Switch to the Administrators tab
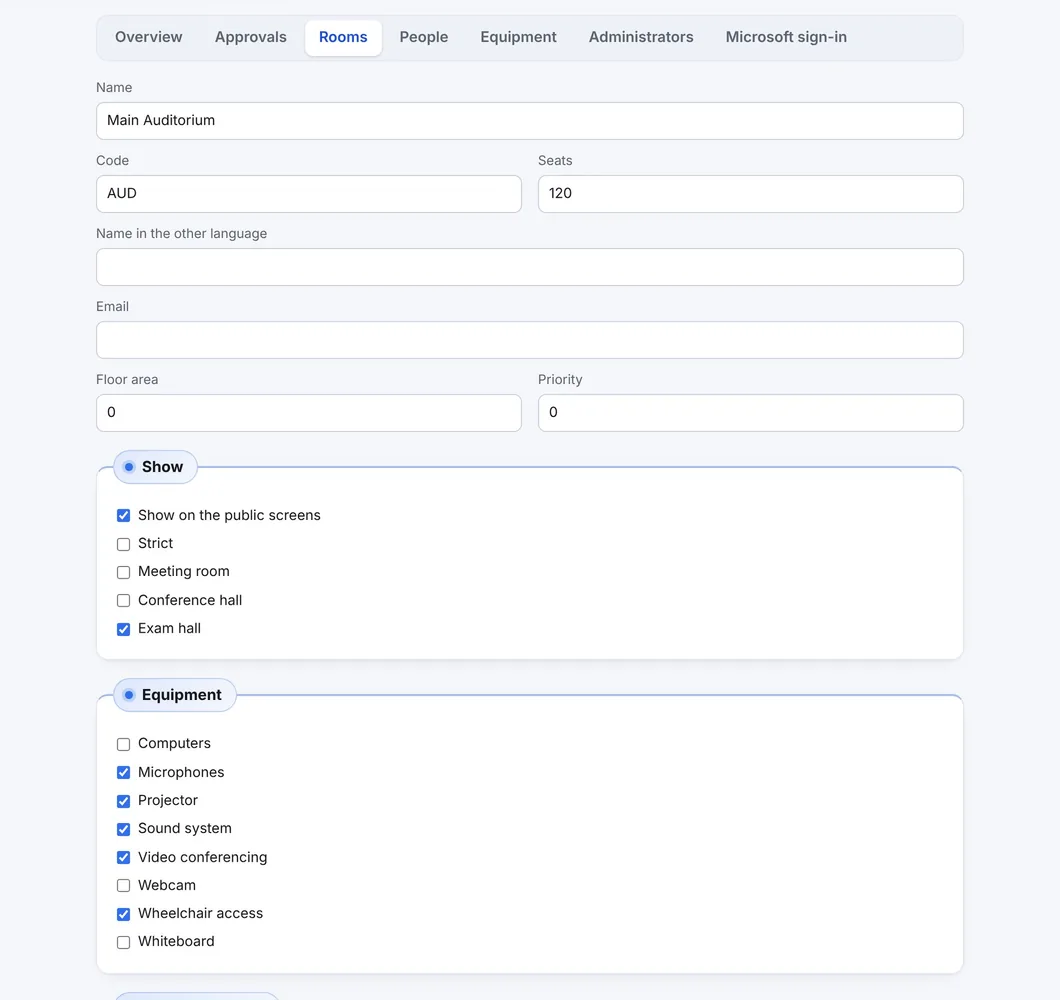Screen dimensions: 1060x1000 tap(640, 37)
